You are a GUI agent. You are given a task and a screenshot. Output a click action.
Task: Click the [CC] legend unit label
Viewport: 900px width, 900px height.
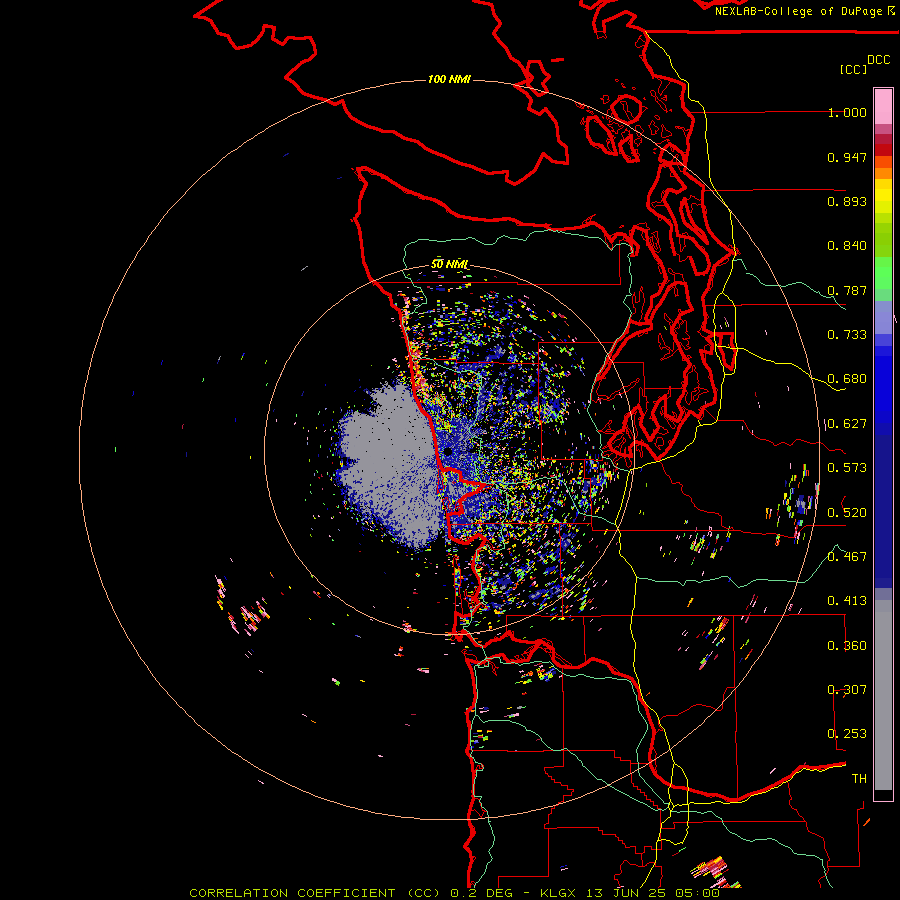click(853, 69)
